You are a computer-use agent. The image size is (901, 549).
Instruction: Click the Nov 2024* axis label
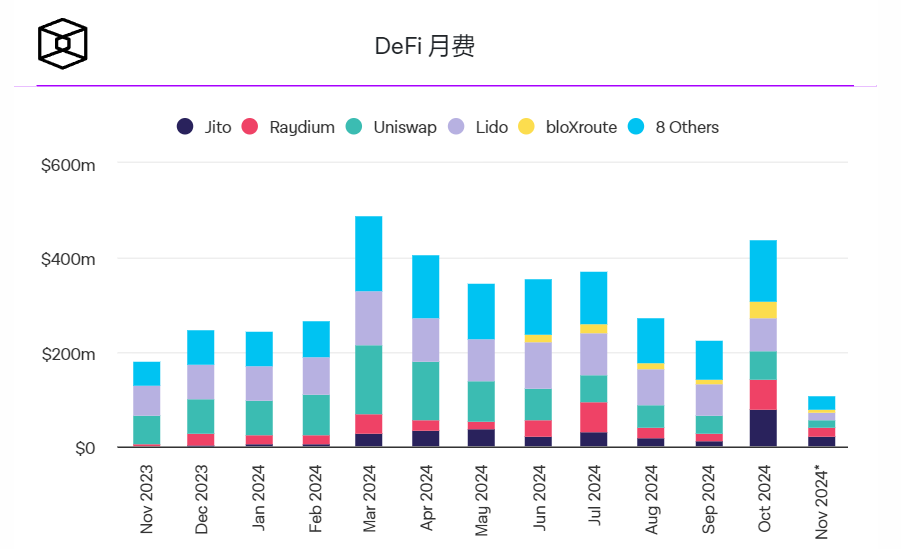(x=822, y=502)
